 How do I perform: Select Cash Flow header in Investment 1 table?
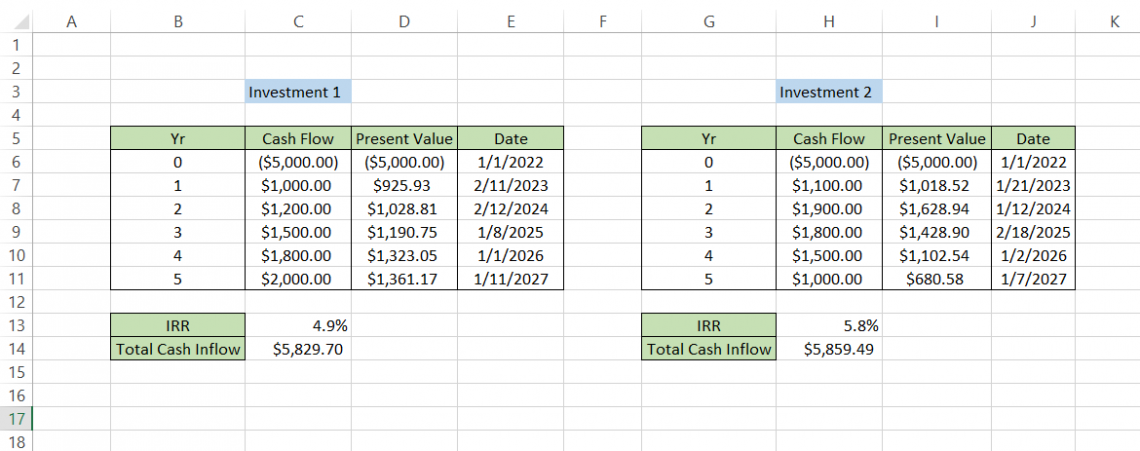click(x=297, y=139)
